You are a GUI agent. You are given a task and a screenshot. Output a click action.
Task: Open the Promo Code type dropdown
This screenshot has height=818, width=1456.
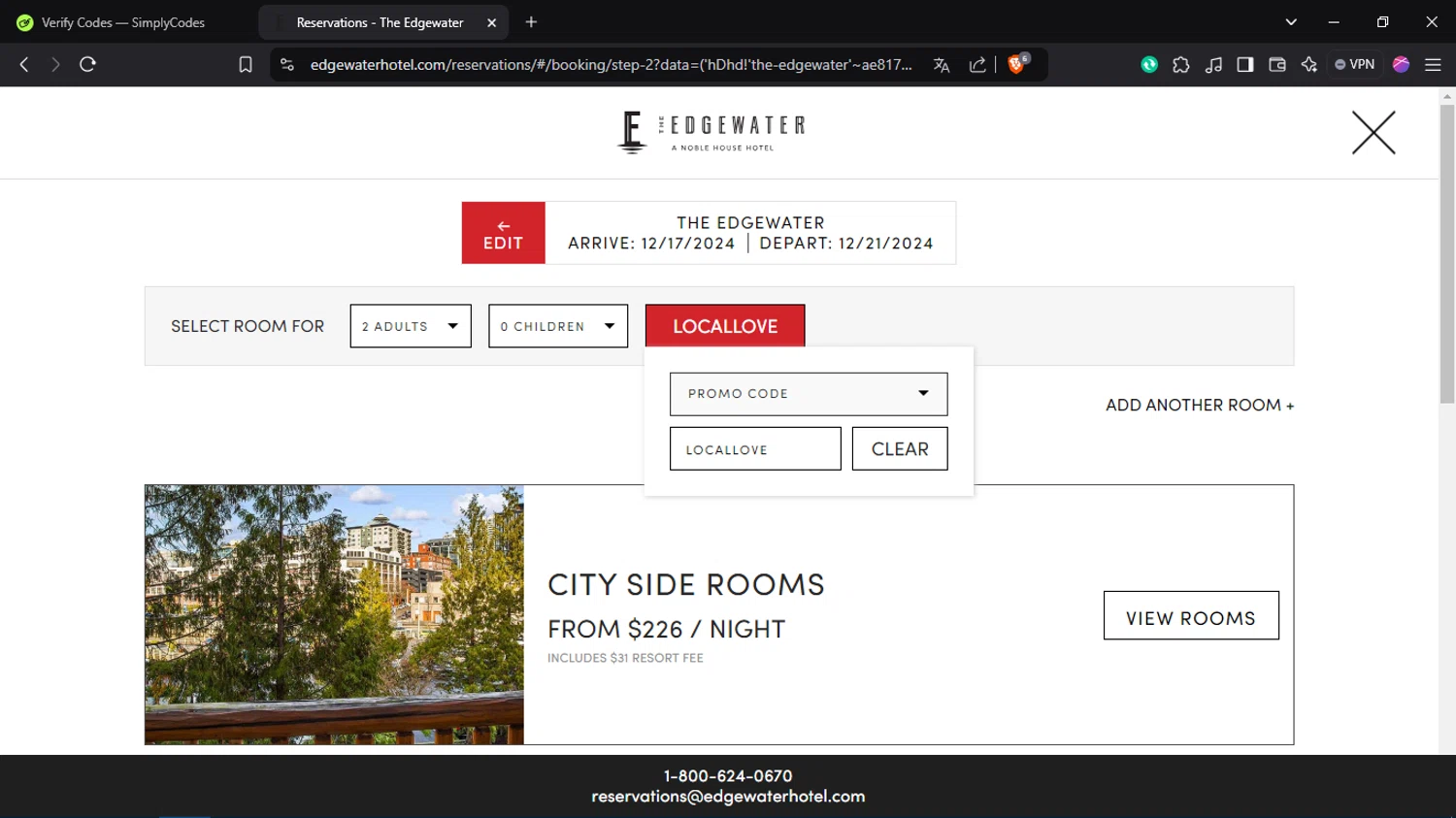809,394
